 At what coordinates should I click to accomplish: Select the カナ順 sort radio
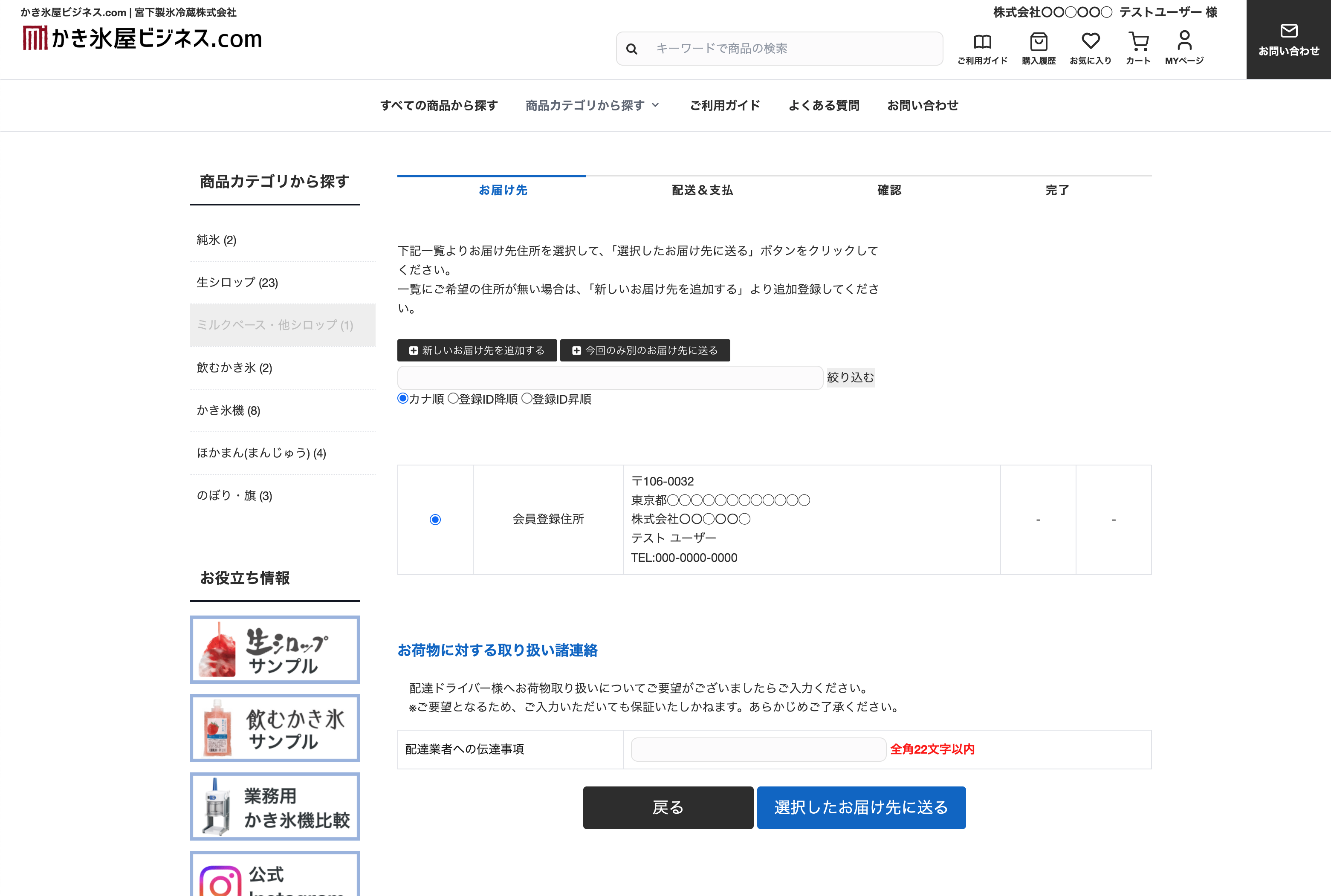[403, 398]
